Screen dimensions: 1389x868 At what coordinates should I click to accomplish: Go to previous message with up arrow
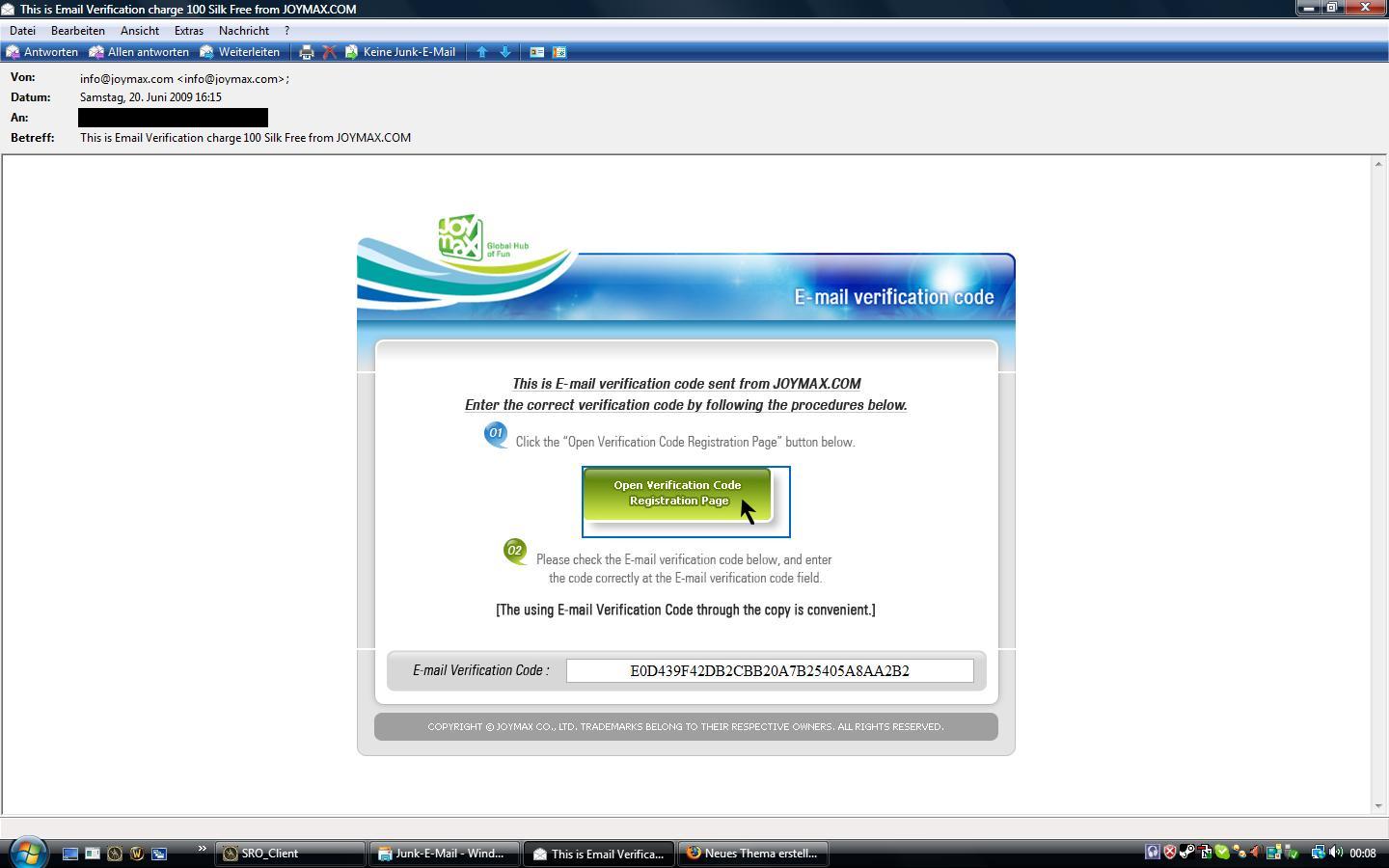[x=482, y=52]
